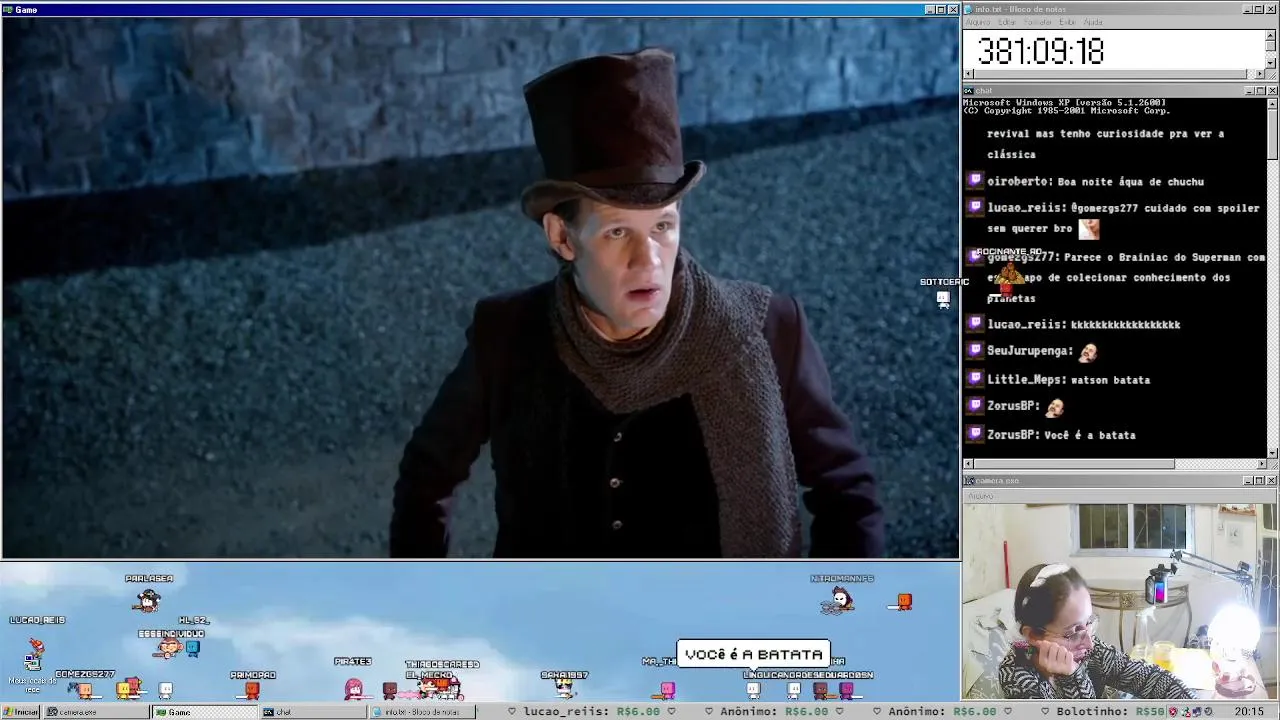This screenshot has height=720, width=1280.
Task: Click the Notepad vertical scrollbar down arrow
Action: click(x=1271, y=63)
